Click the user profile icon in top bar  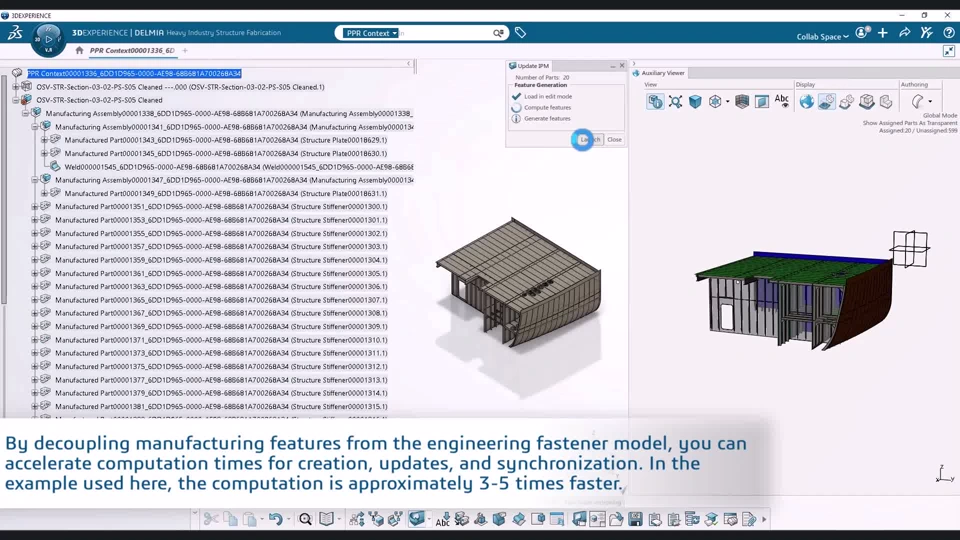pyautogui.click(x=862, y=32)
